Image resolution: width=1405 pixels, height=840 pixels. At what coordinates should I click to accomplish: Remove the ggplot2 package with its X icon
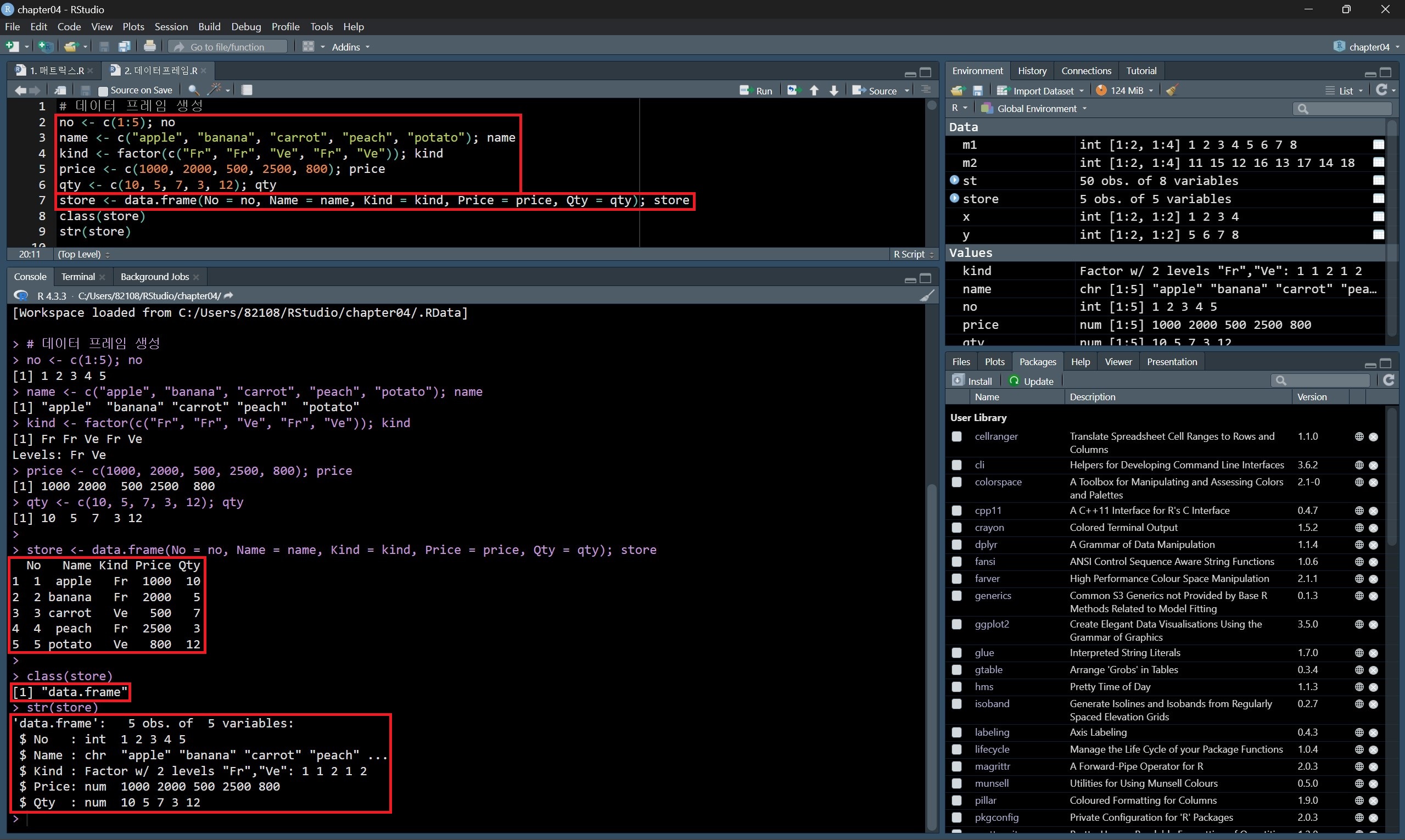pyautogui.click(x=1373, y=624)
